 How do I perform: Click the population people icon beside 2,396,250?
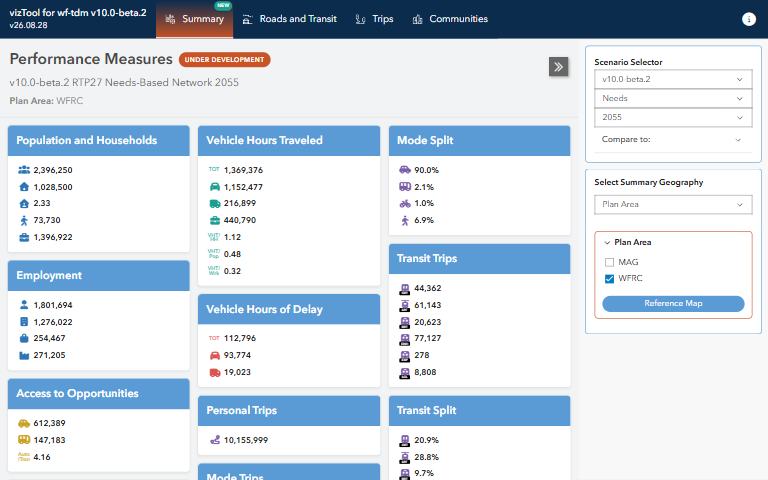[x=24, y=170]
